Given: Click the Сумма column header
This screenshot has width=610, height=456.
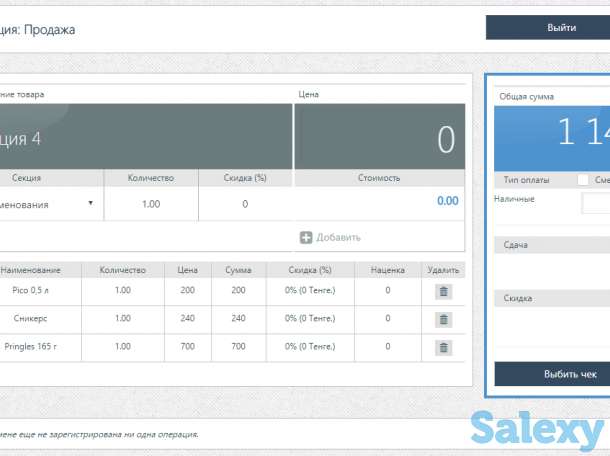Looking at the screenshot, I should coord(238,270).
